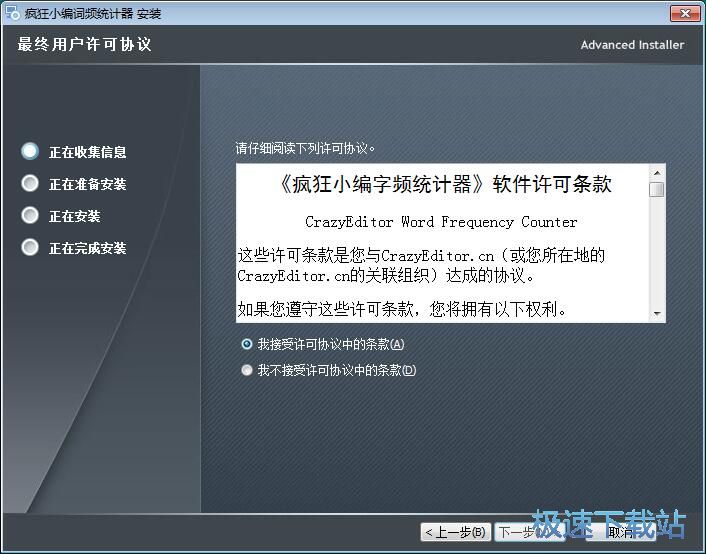Click the license scrollbar up arrow
Image resolution: width=706 pixels, height=554 pixels.
pos(657,173)
